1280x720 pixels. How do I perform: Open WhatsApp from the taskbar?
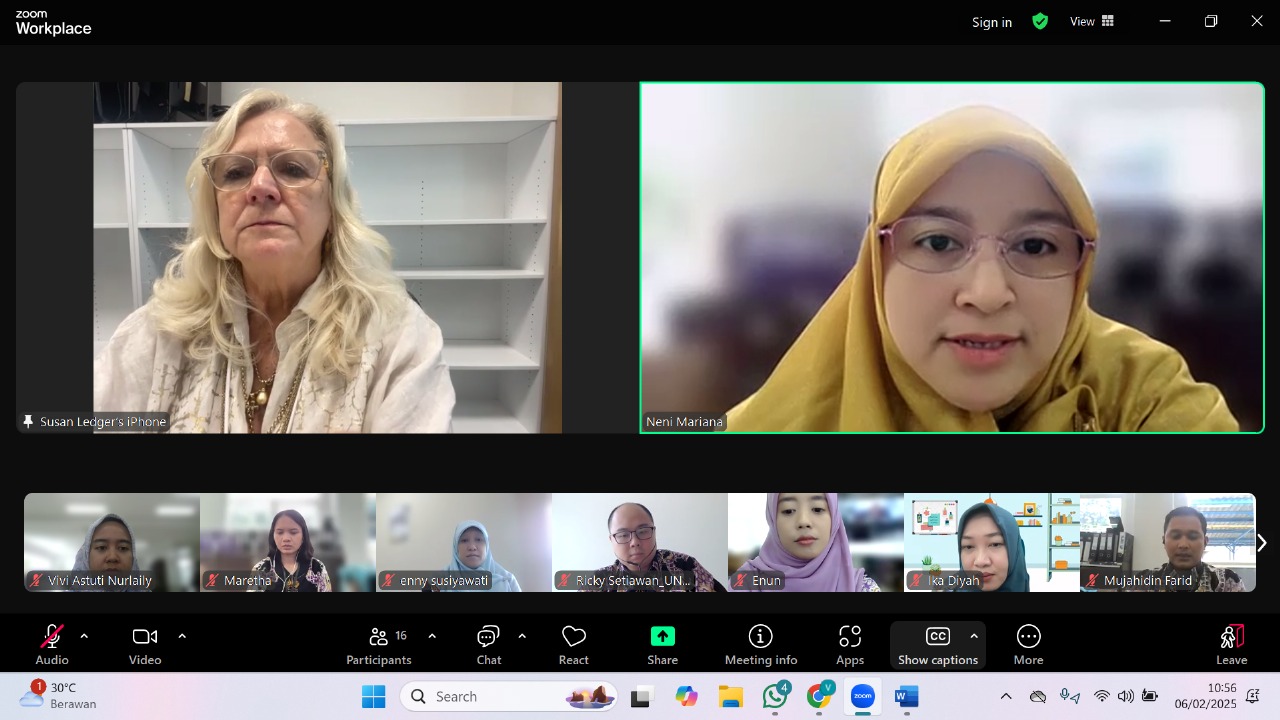(x=775, y=696)
